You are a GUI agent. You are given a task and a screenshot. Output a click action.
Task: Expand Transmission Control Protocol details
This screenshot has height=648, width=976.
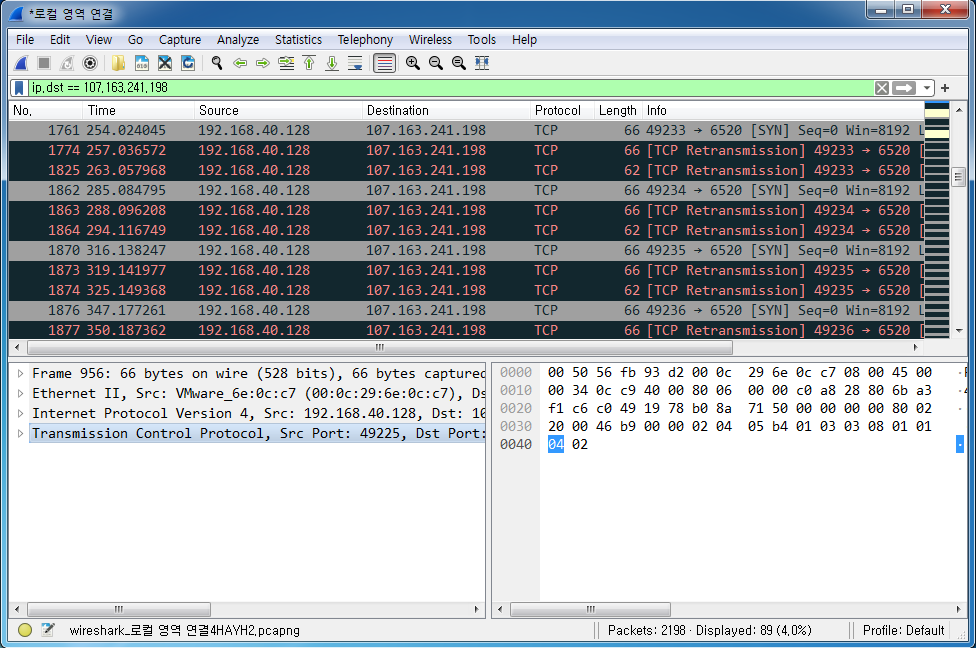(21, 433)
